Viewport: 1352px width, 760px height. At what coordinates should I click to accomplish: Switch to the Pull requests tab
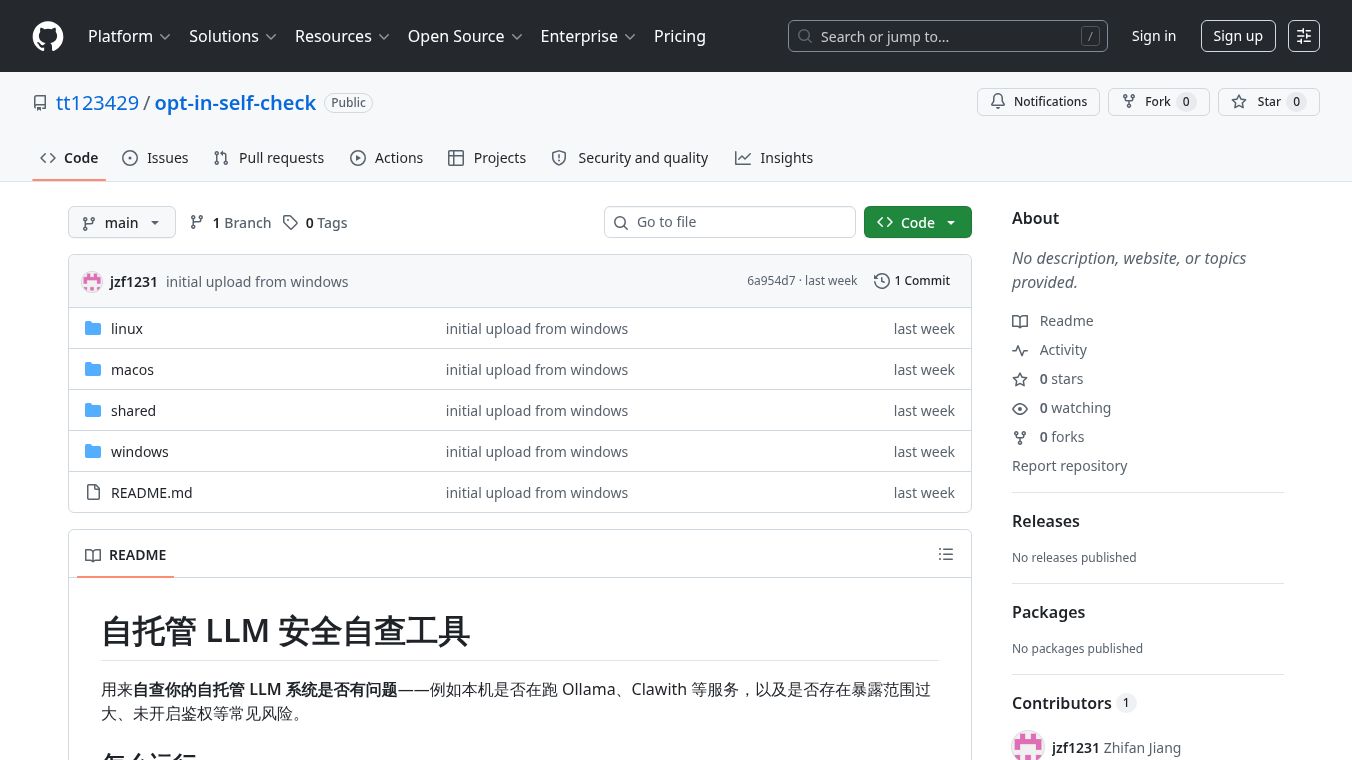click(269, 158)
